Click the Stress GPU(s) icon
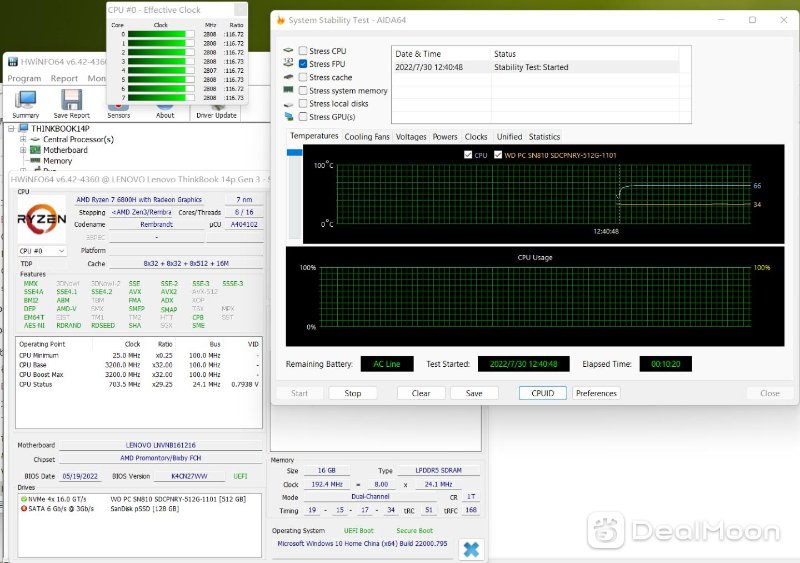Viewport: 800px width, 563px height. [288, 116]
